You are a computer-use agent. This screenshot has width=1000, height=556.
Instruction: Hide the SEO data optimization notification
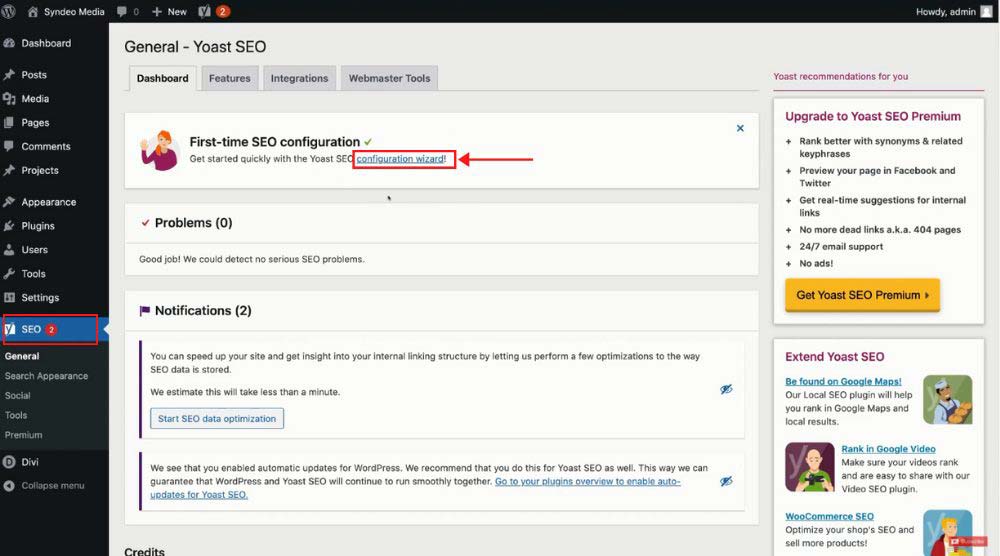(x=727, y=389)
